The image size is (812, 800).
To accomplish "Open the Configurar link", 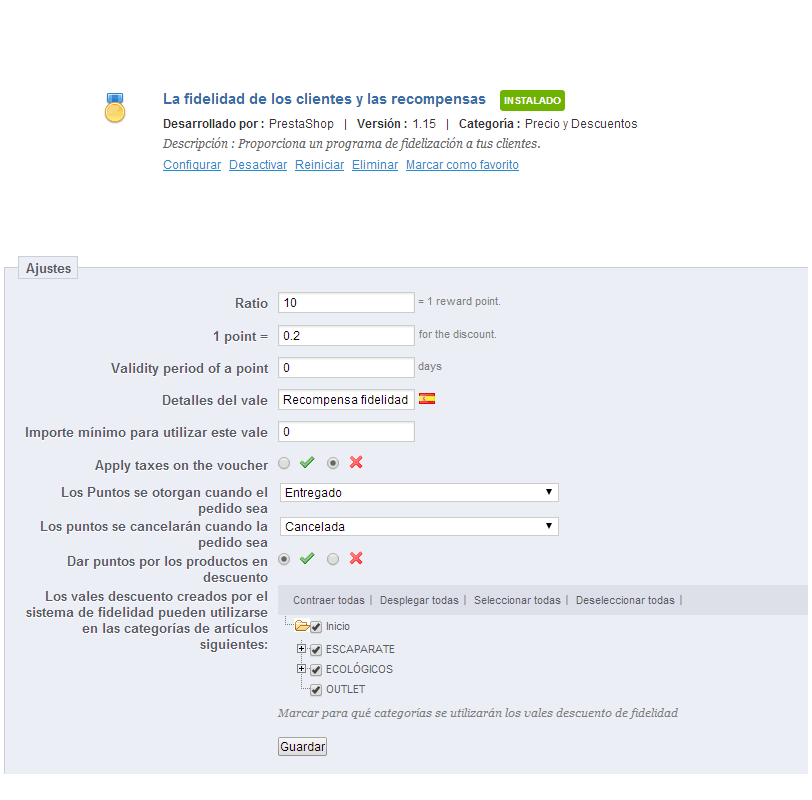I will click(x=192, y=165).
